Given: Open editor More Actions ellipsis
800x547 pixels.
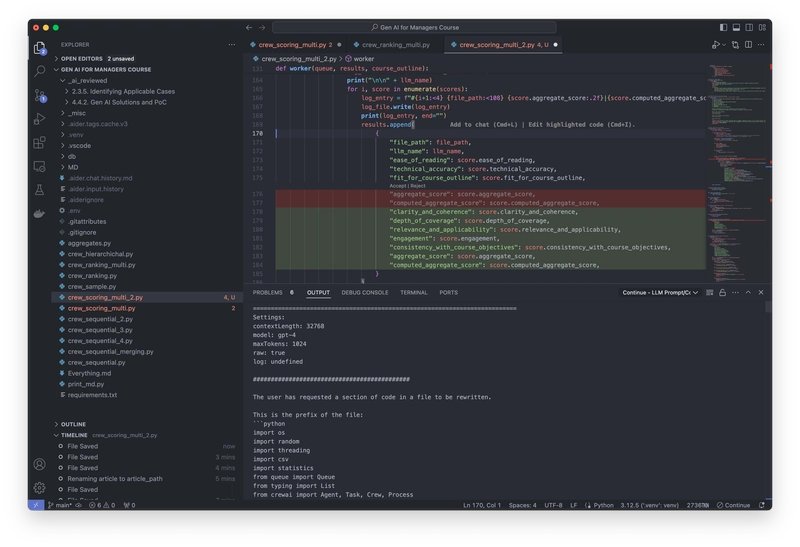Looking at the screenshot, I should pyautogui.click(x=761, y=45).
